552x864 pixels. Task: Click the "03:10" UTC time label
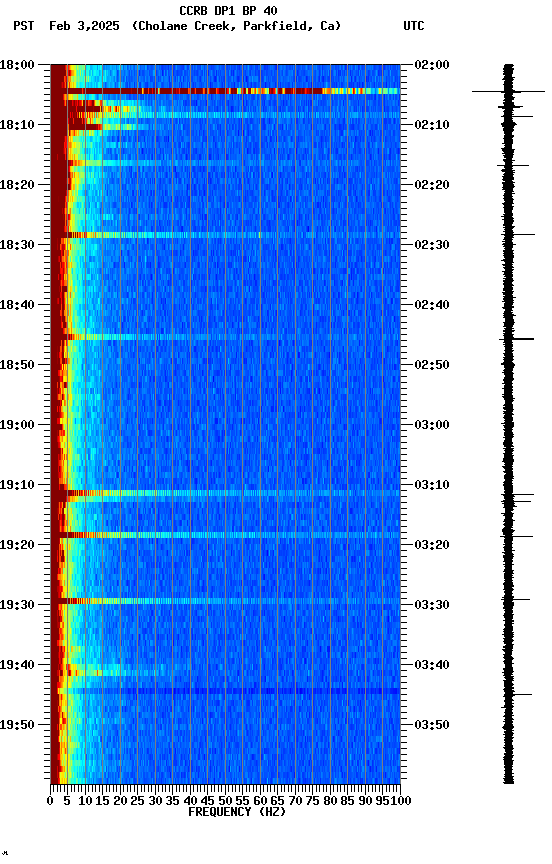[x=432, y=485]
